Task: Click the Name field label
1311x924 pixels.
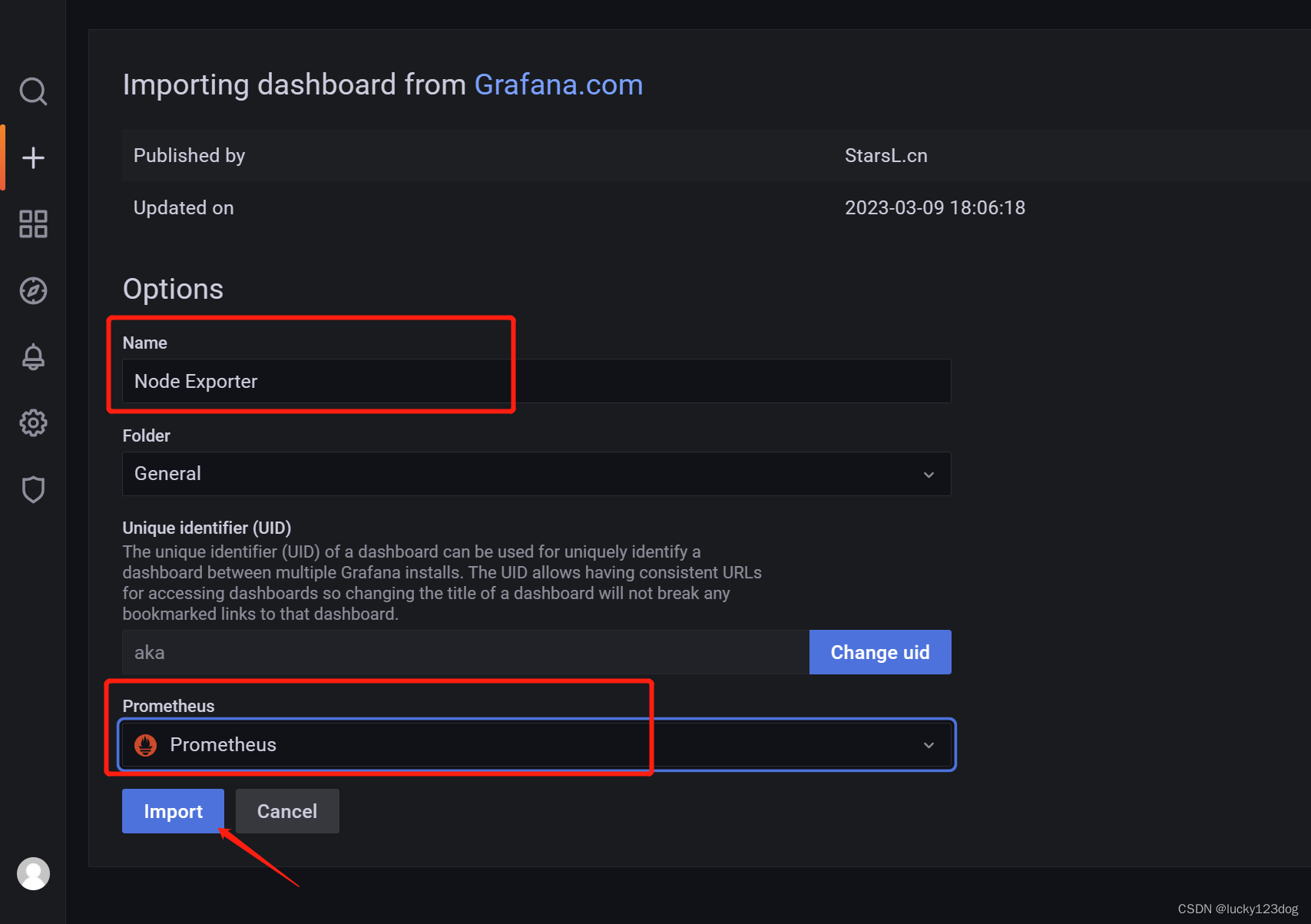Action: tap(144, 343)
